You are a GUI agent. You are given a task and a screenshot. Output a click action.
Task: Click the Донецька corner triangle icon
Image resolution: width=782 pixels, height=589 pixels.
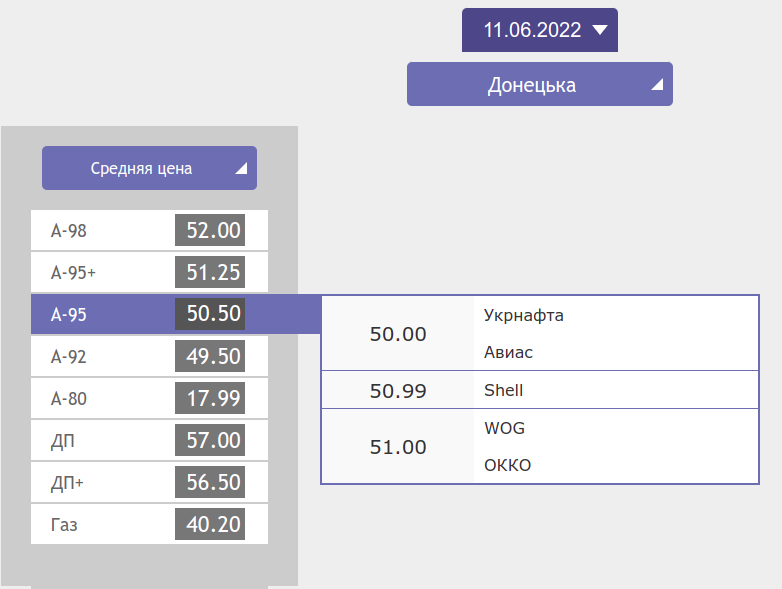coord(657,86)
